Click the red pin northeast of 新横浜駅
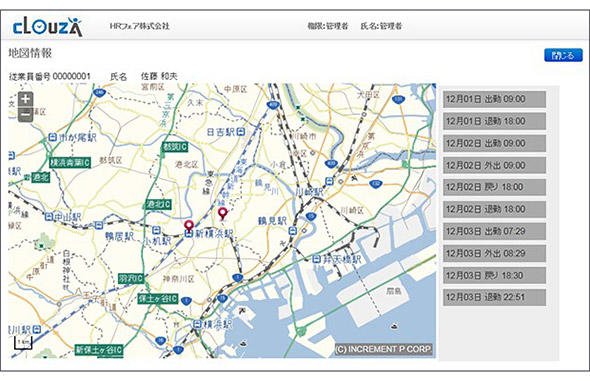 [x=223, y=213]
